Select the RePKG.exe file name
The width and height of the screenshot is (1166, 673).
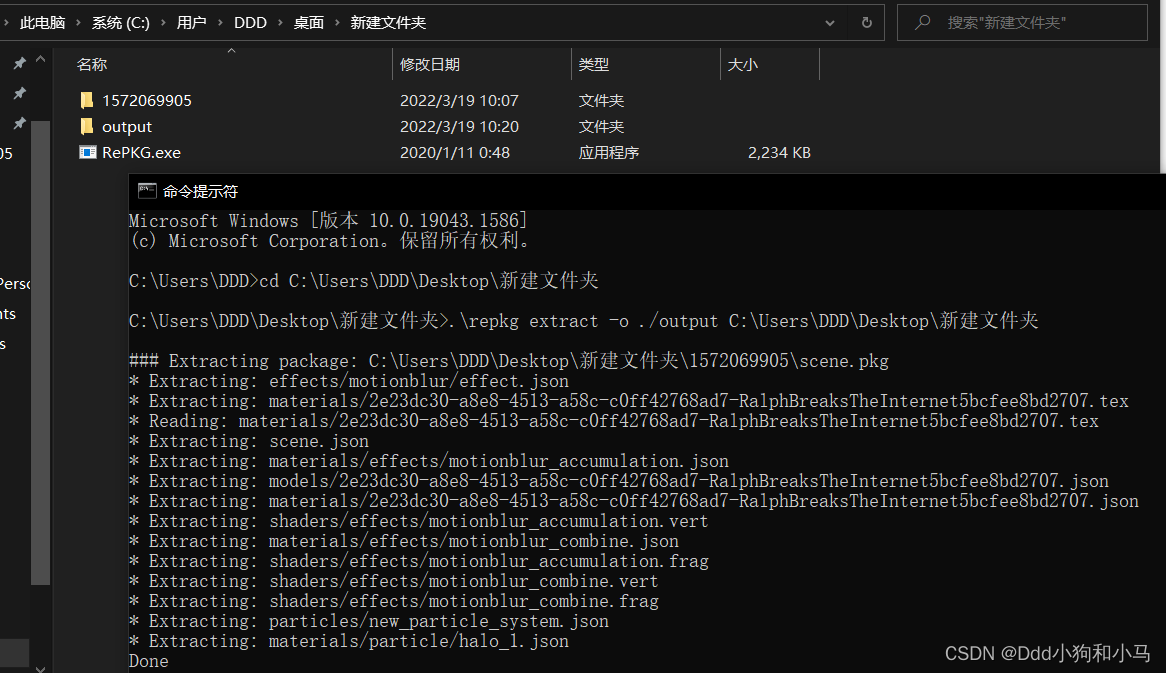pos(141,152)
